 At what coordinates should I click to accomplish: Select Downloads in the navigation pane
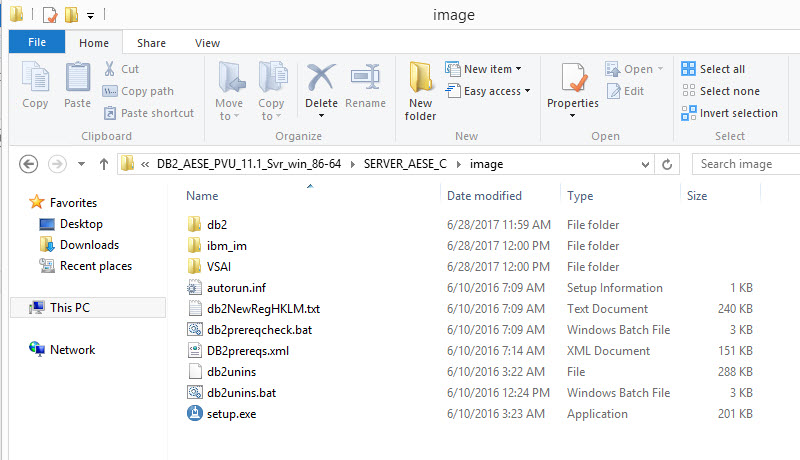click(x=88, y=245)
